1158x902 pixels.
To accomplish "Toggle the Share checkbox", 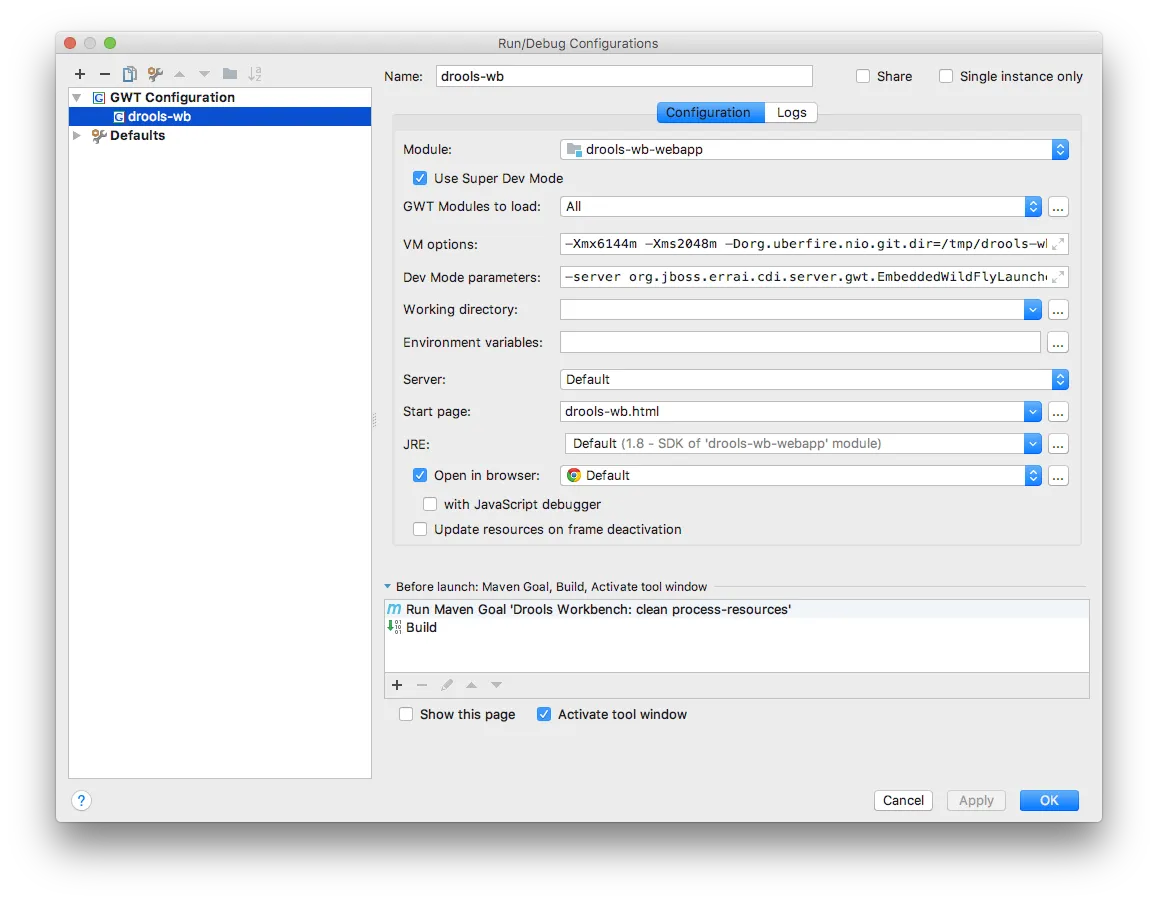I will 863,76.
